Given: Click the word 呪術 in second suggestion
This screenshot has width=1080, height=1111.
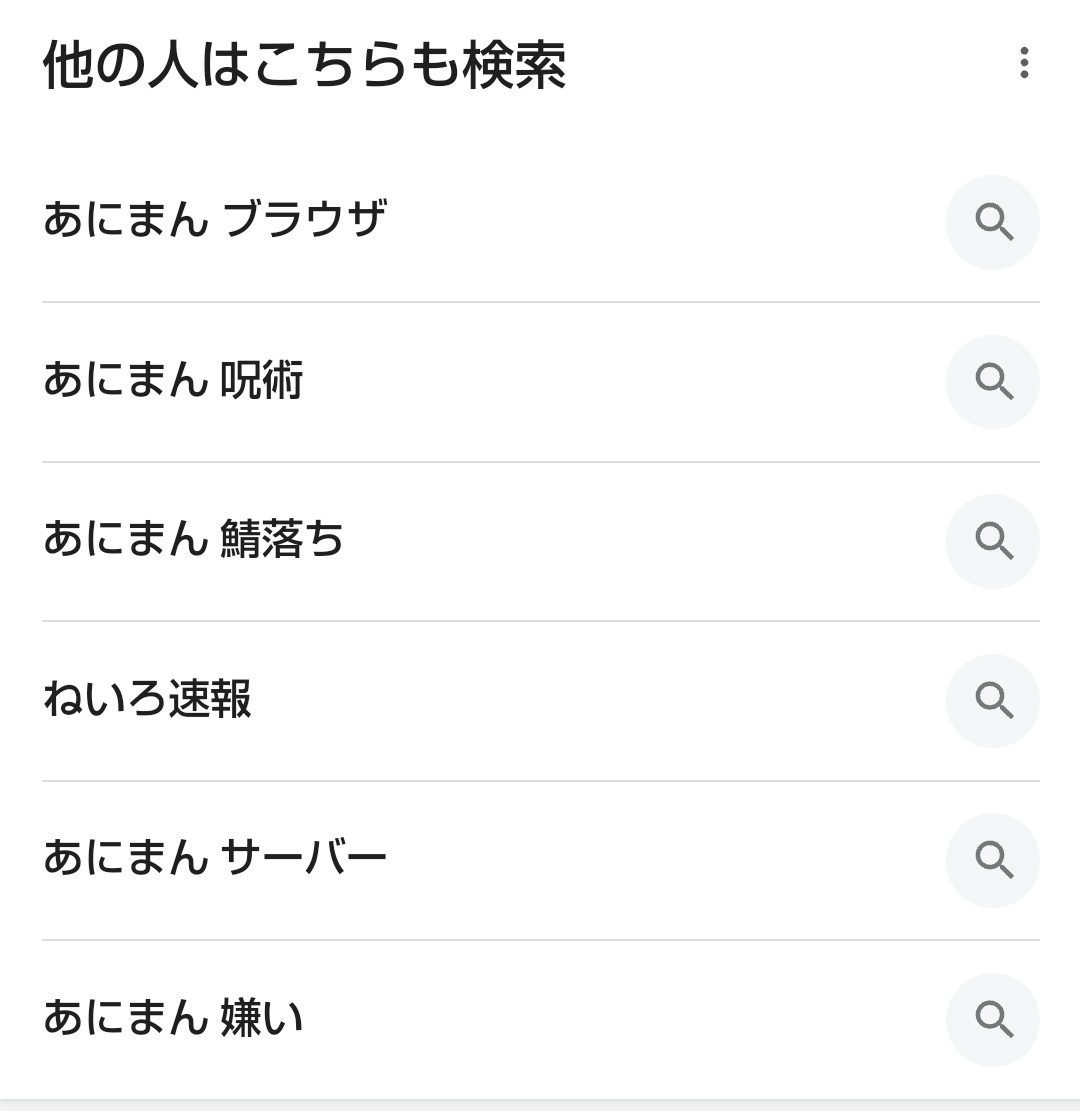Looking at the screenshot, I should click(x=261, y=381).
